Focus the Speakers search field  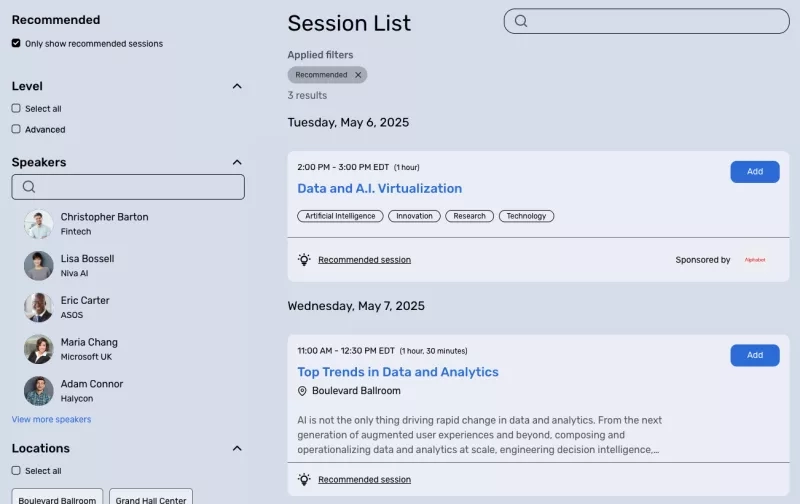(x=128, y=187)
